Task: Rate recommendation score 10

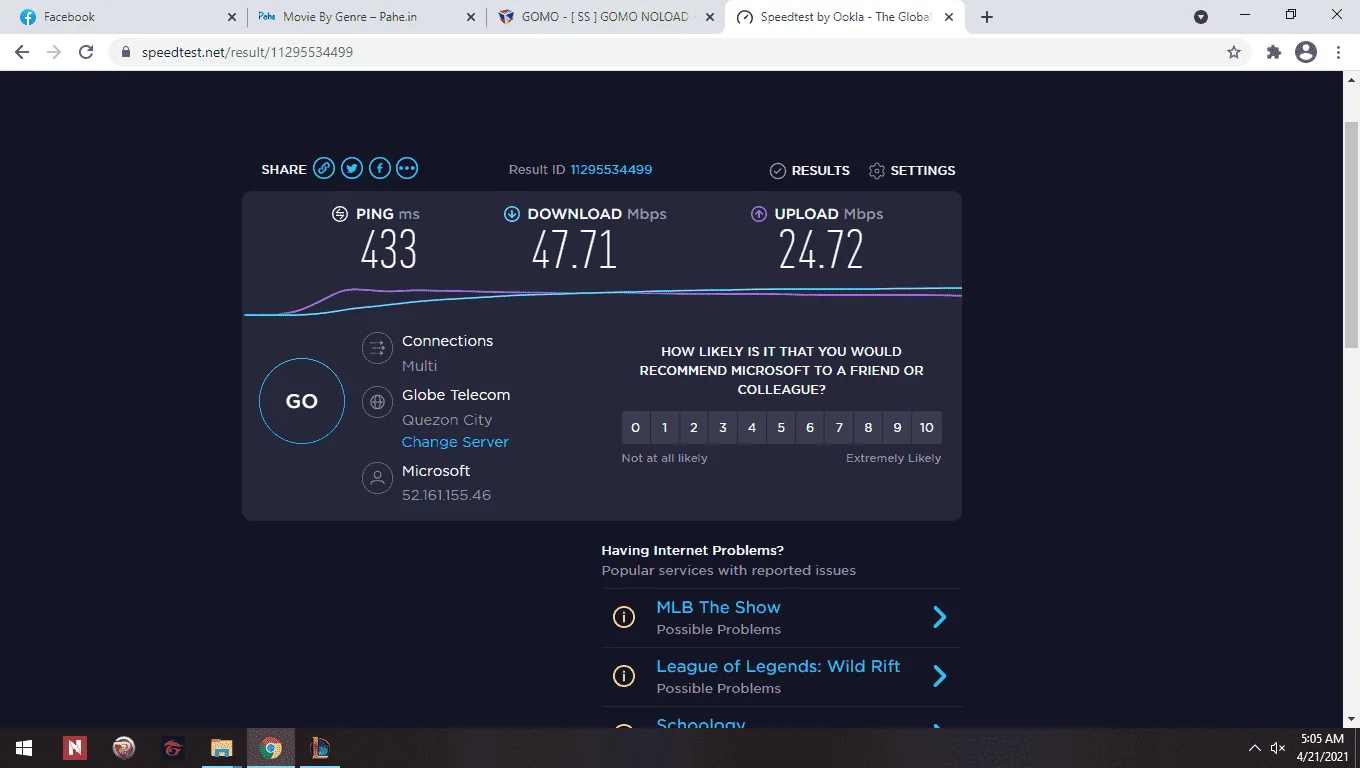Action: (x=927, y=428)
